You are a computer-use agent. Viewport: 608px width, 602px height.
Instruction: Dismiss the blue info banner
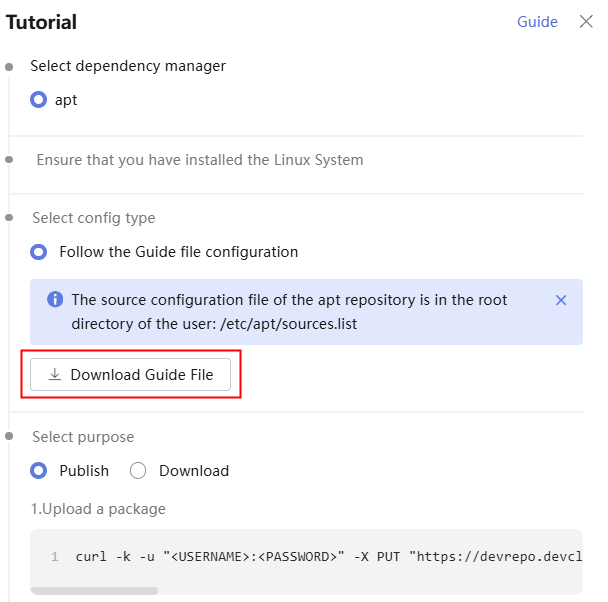(561, 300)
